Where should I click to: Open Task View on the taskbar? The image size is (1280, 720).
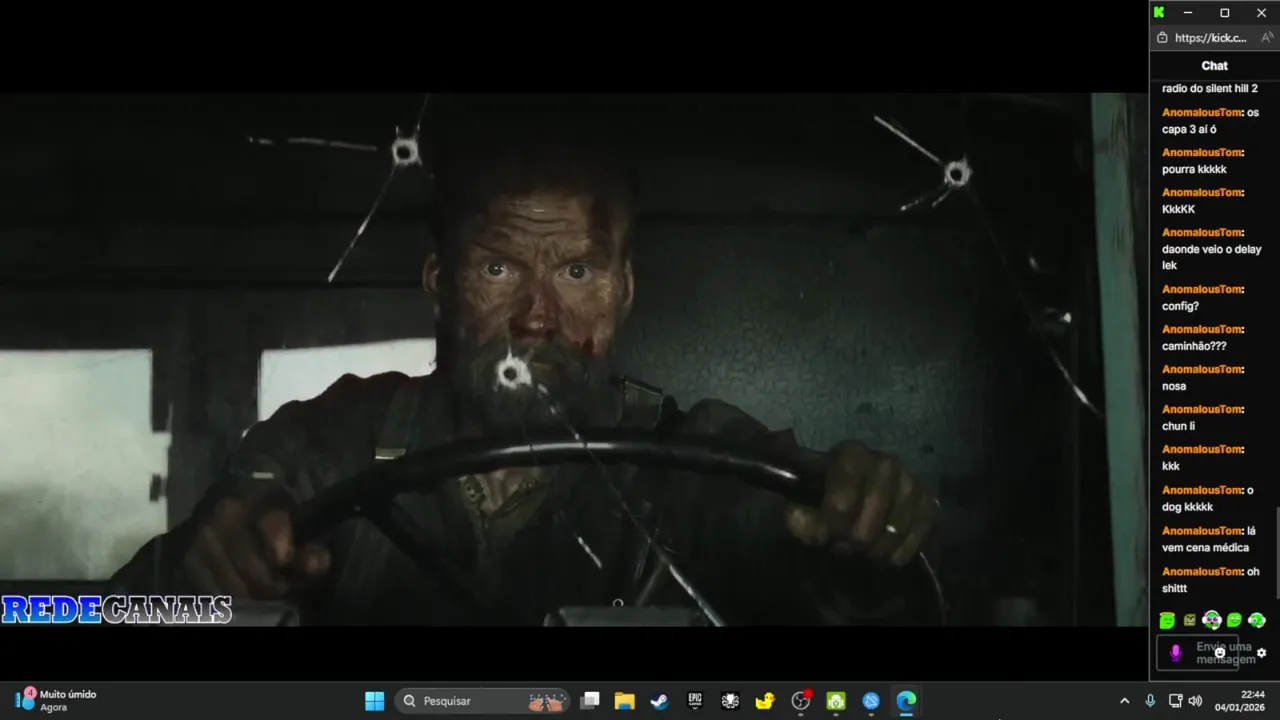tap(590, 701)
